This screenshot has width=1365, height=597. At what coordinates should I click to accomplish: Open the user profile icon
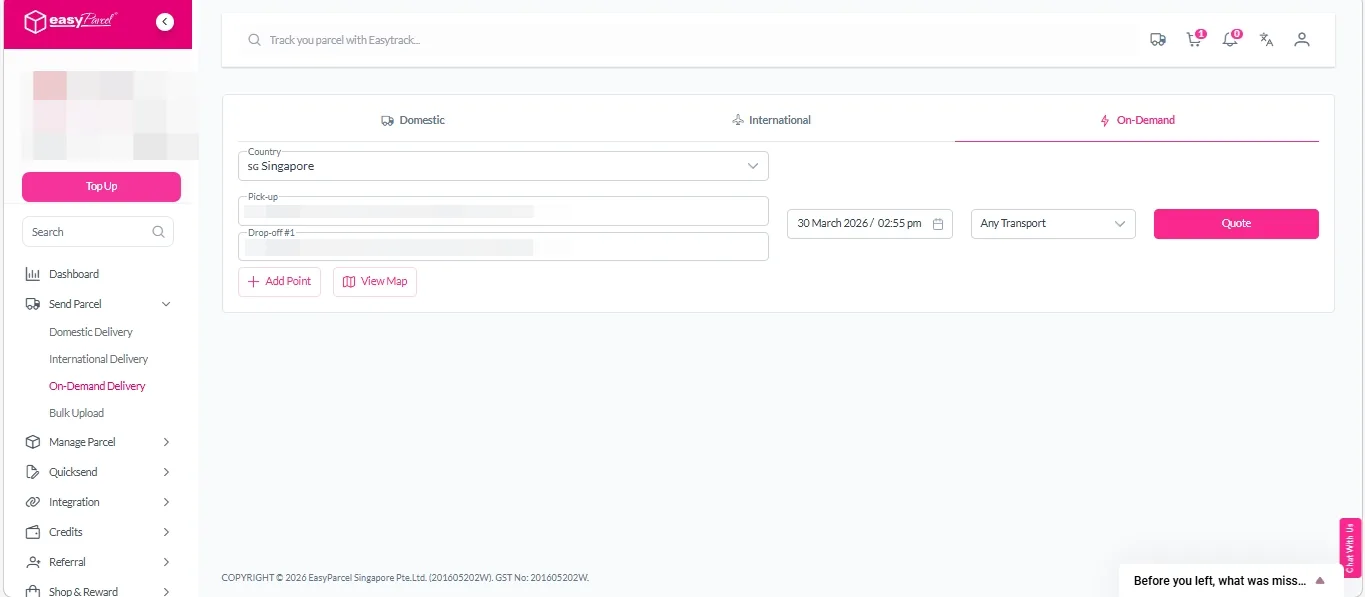click(x=1301, y=40)
